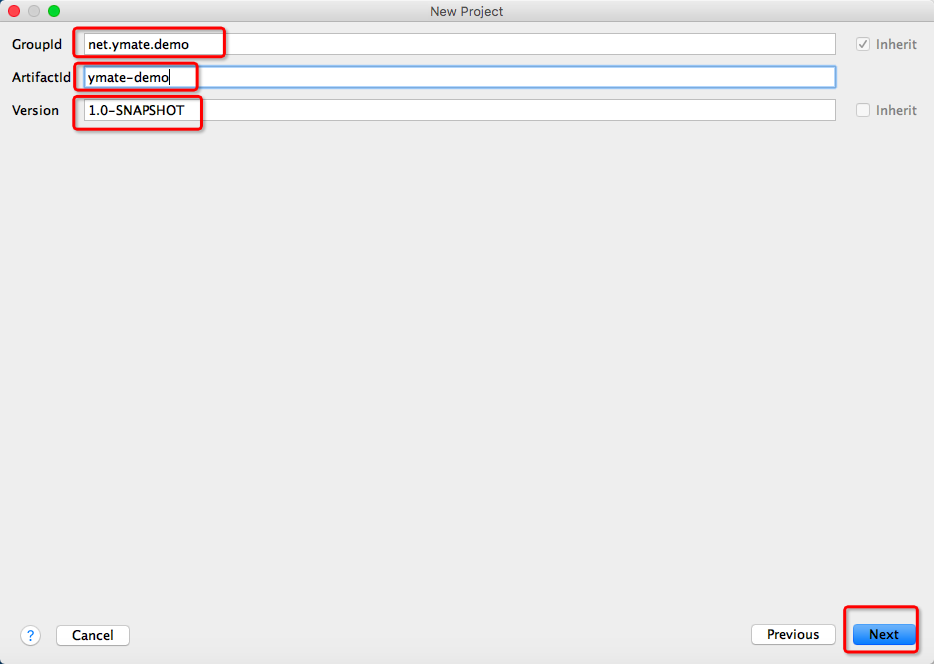Click the GroupId input field

[459, 44]
